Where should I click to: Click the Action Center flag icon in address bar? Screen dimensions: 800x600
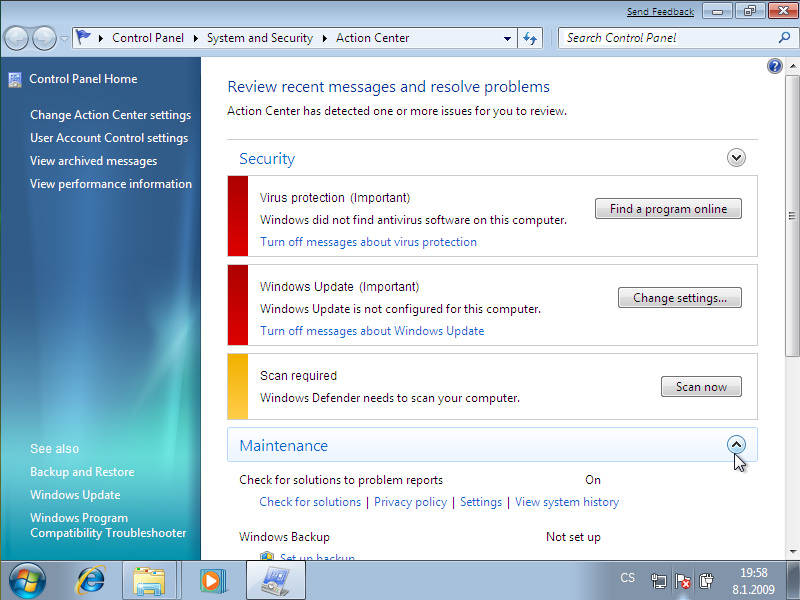pos(83,37)
